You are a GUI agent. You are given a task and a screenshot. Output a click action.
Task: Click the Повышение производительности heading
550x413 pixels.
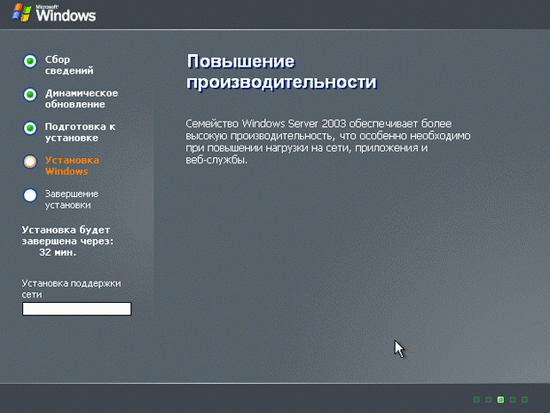click(282, 72)
